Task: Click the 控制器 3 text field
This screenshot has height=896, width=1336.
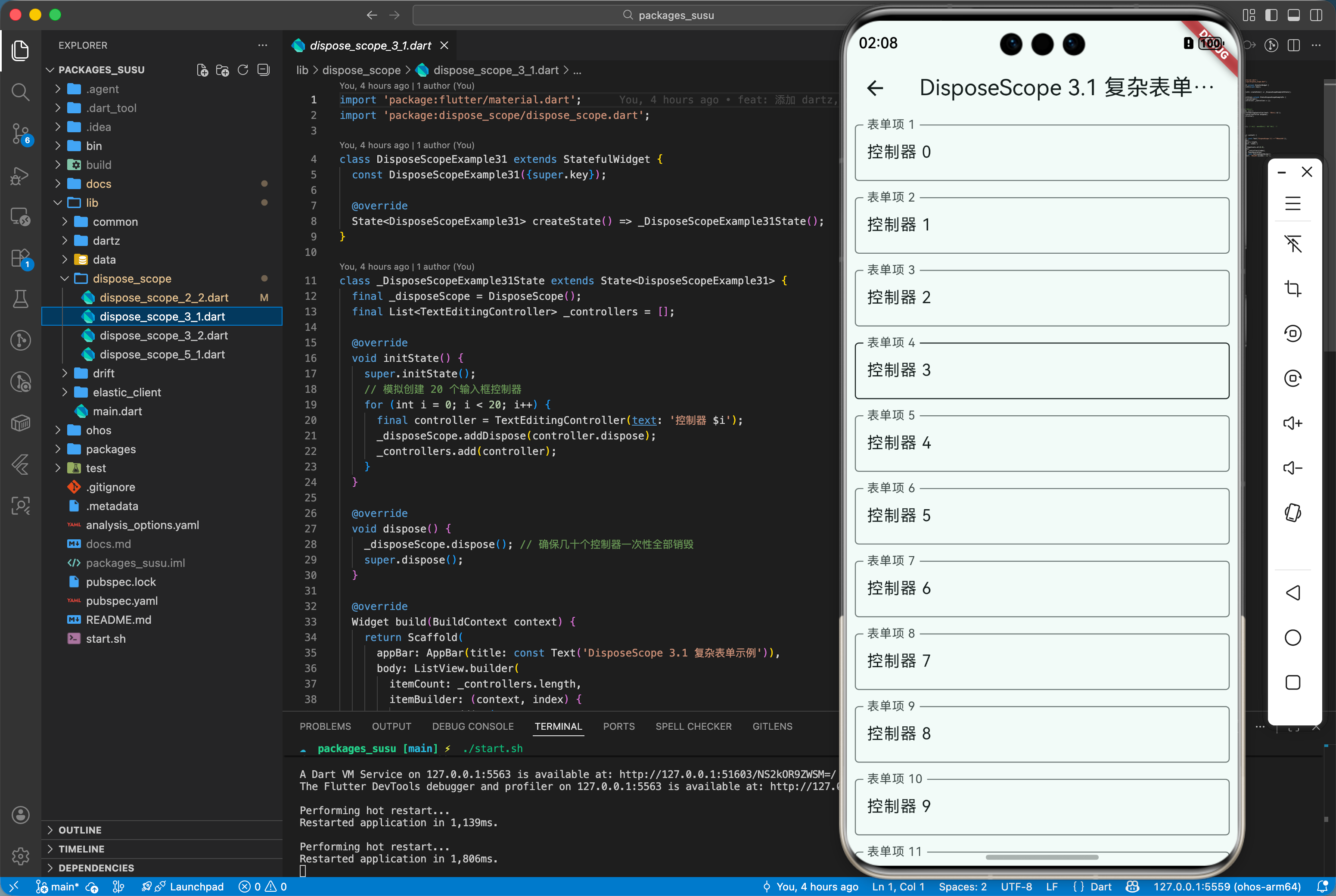Action: coord(1041,371)
